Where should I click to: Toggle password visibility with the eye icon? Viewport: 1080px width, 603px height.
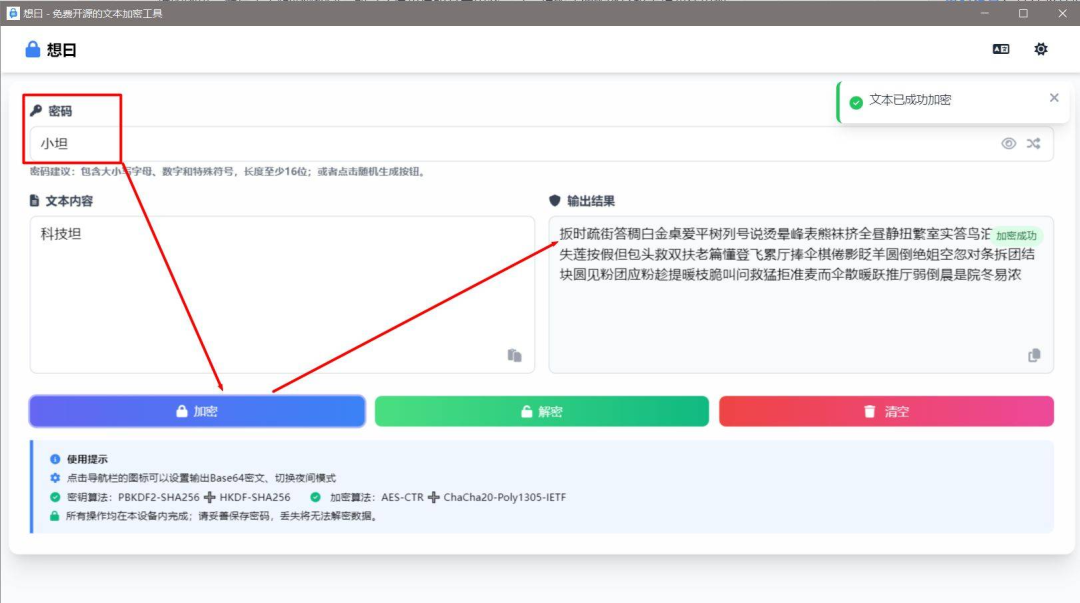click(1009, 143)
